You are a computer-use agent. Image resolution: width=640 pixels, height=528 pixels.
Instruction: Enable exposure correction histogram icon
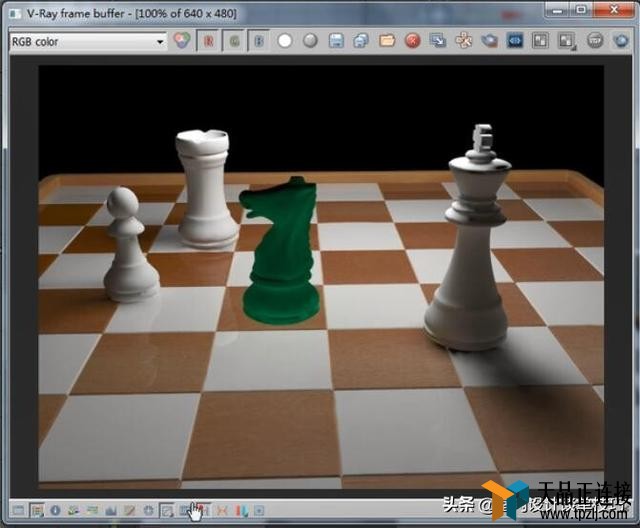111,510
